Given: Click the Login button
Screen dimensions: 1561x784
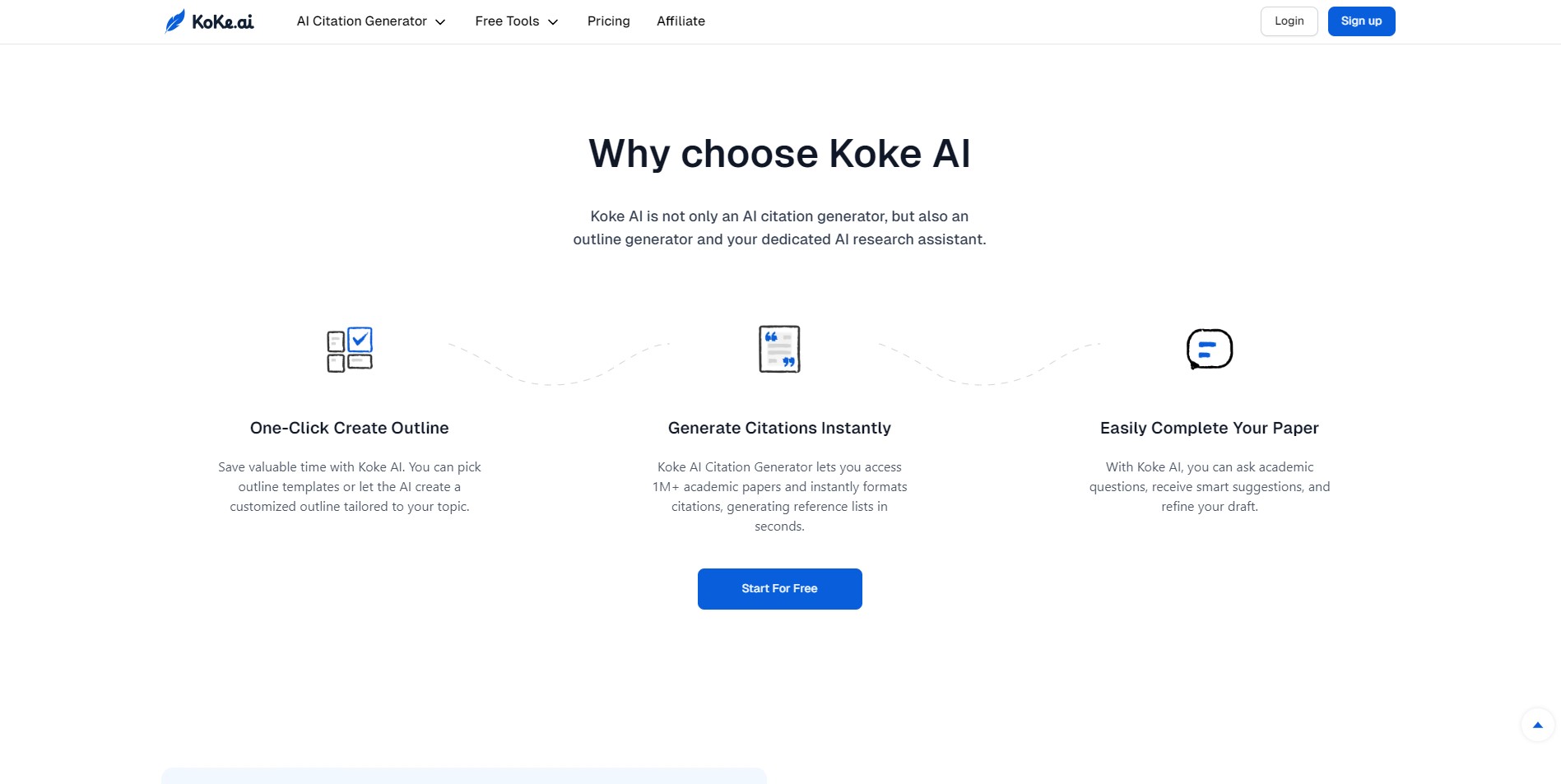Looking at the screenshot, I should pos(1289,21).
